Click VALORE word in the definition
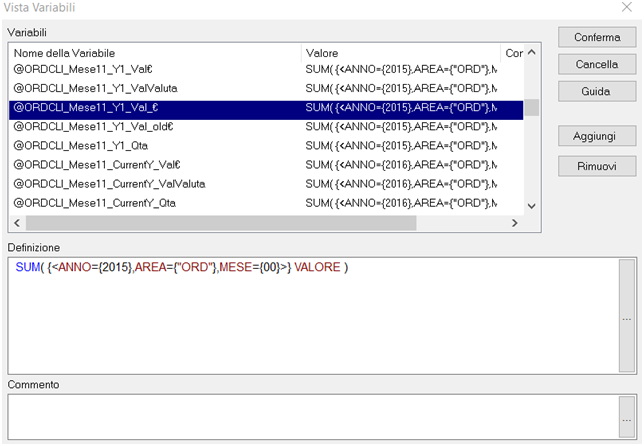644x446 pixels. [x=317, y=267]
